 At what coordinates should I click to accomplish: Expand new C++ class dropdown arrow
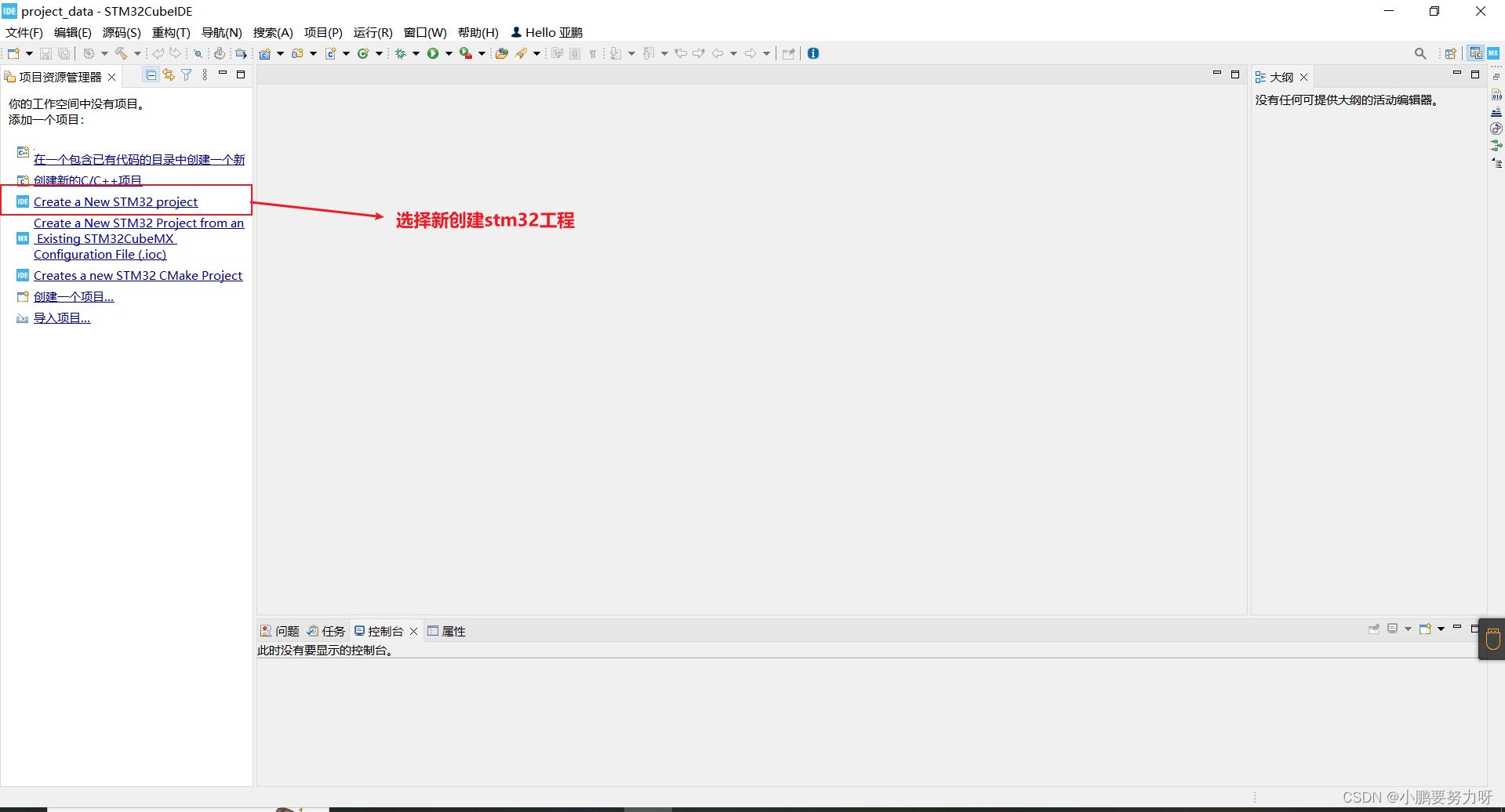click(379, 53)
